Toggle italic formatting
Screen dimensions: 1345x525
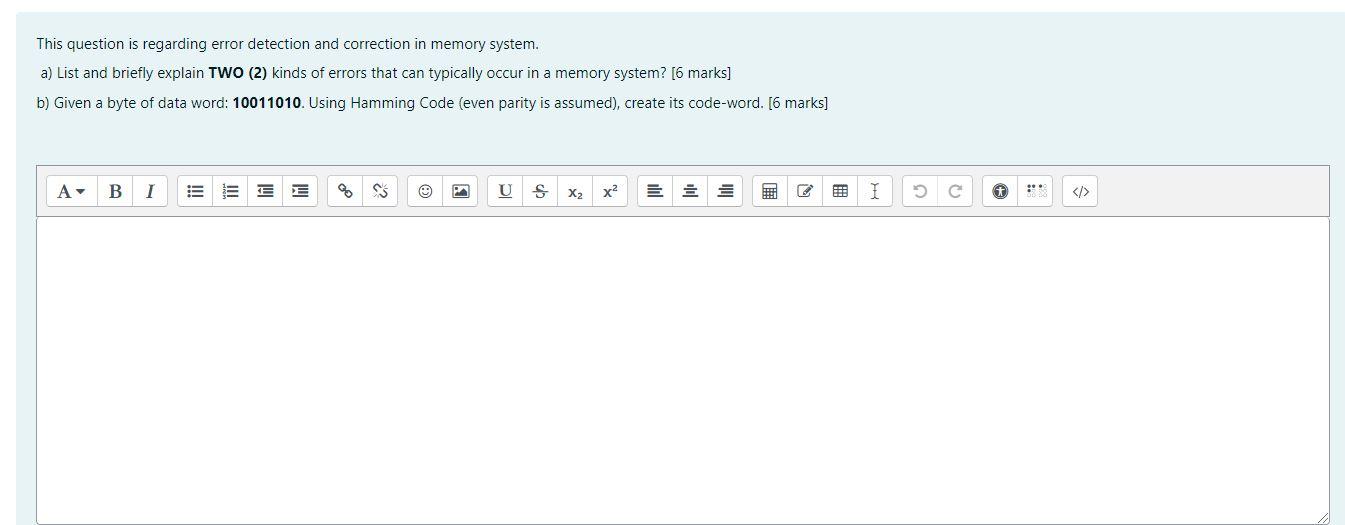point(150,191)
